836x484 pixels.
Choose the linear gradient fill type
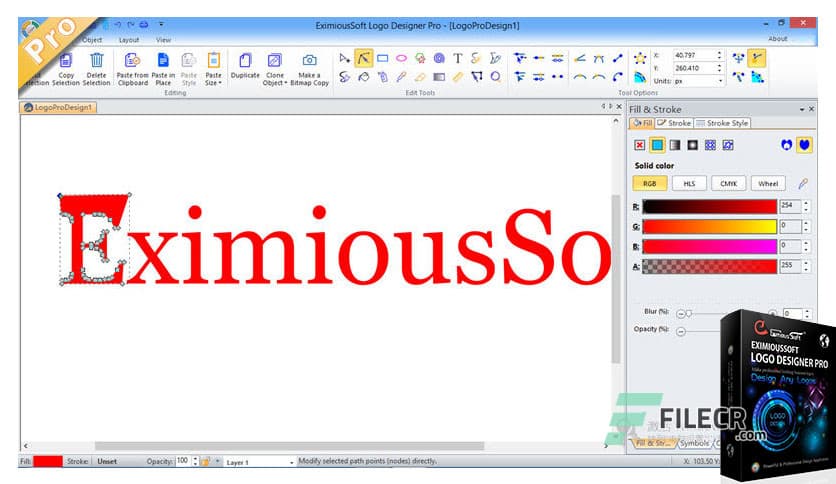pyautogui.click(x=675, y=145)
